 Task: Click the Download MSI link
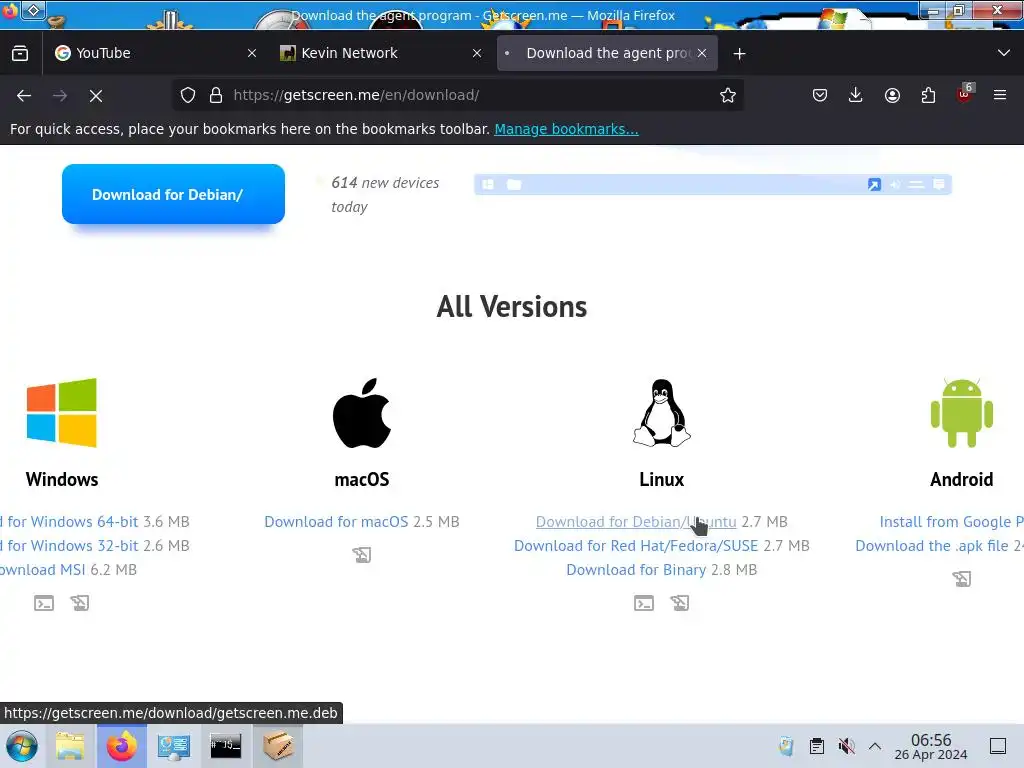pos(42,570)
